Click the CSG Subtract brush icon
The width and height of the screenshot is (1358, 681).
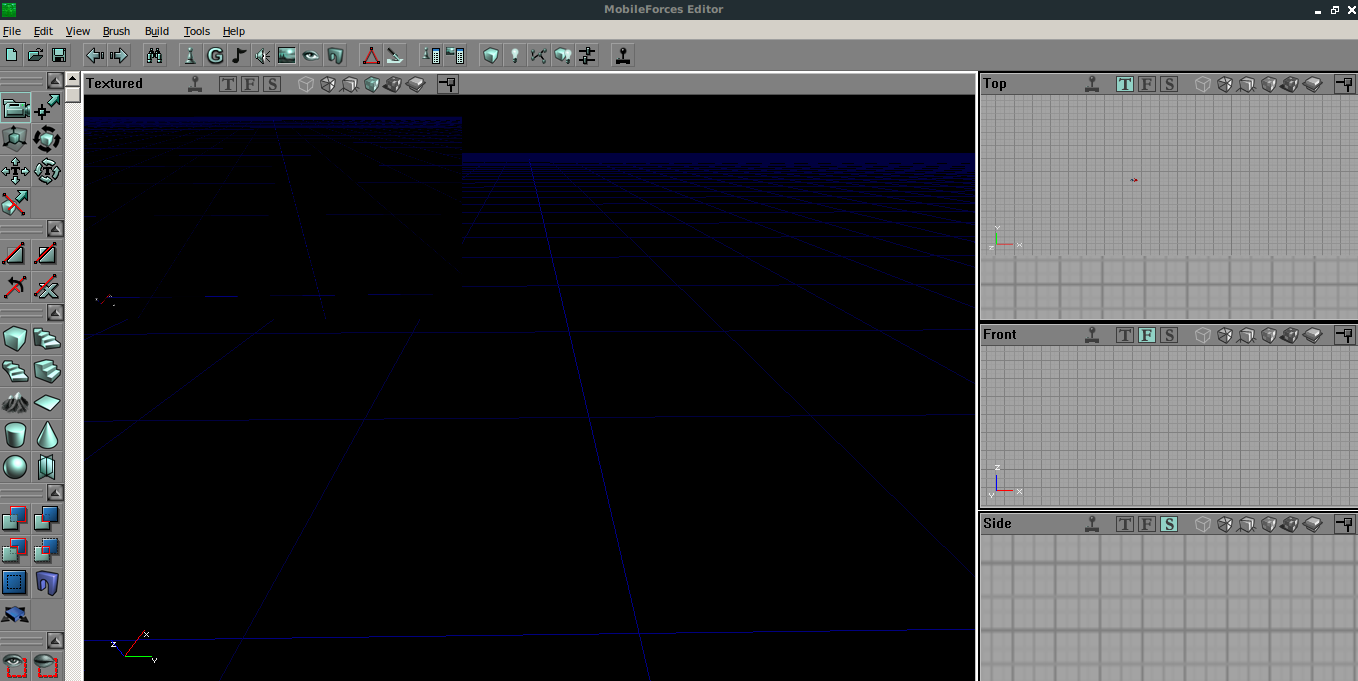pos(47,518)
